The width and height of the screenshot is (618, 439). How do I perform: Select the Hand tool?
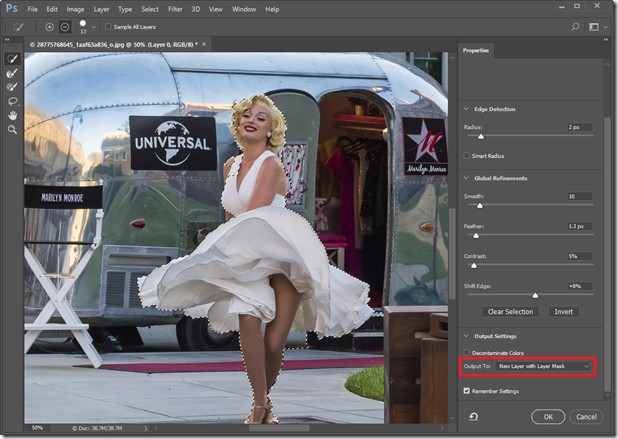(13, 115)
